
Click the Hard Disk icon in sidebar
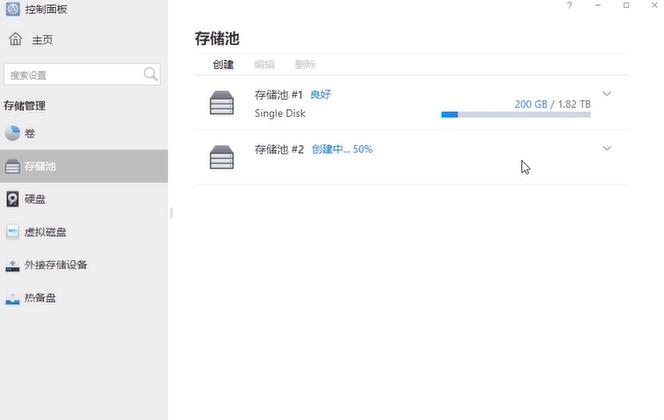[12, 199]
